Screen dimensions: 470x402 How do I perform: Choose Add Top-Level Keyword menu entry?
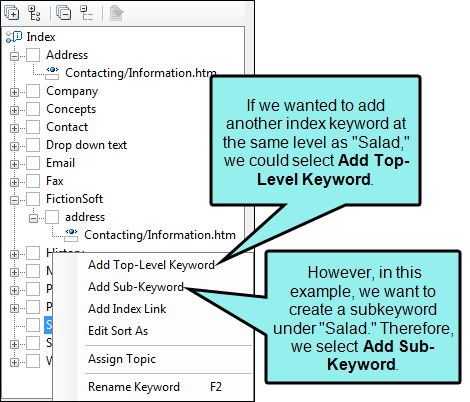pyautogui.click(x=151, y=265)
